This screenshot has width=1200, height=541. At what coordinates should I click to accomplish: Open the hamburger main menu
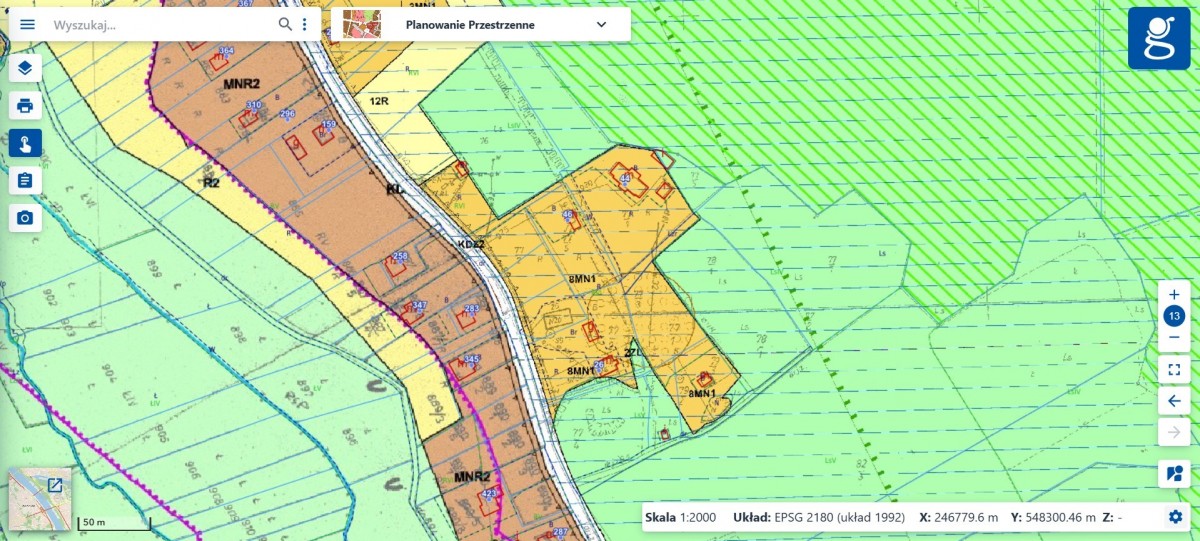(27, 24)
